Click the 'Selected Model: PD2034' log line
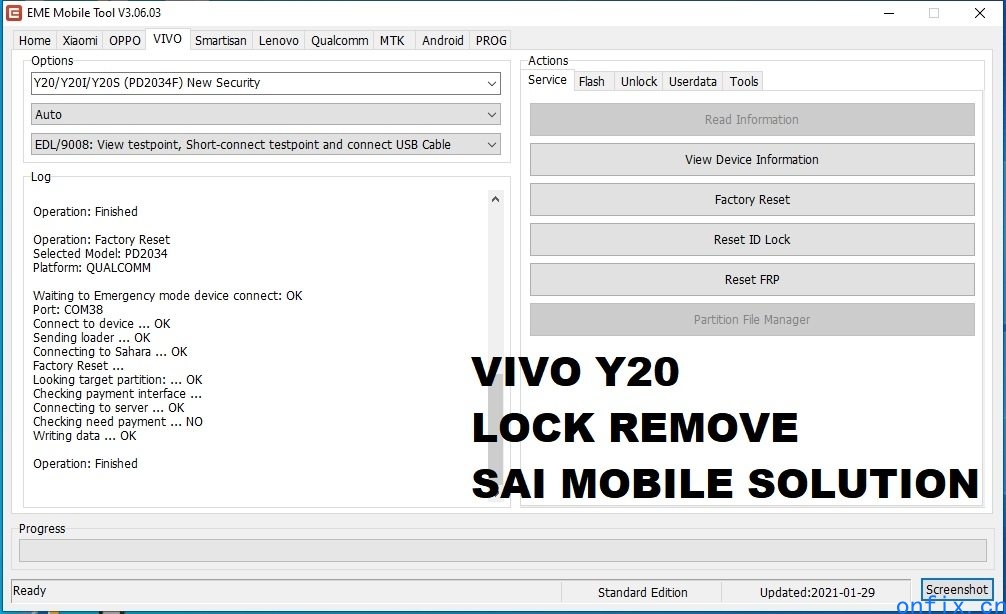This screenshot has width=1006, height=614. [x=100, y=254]
